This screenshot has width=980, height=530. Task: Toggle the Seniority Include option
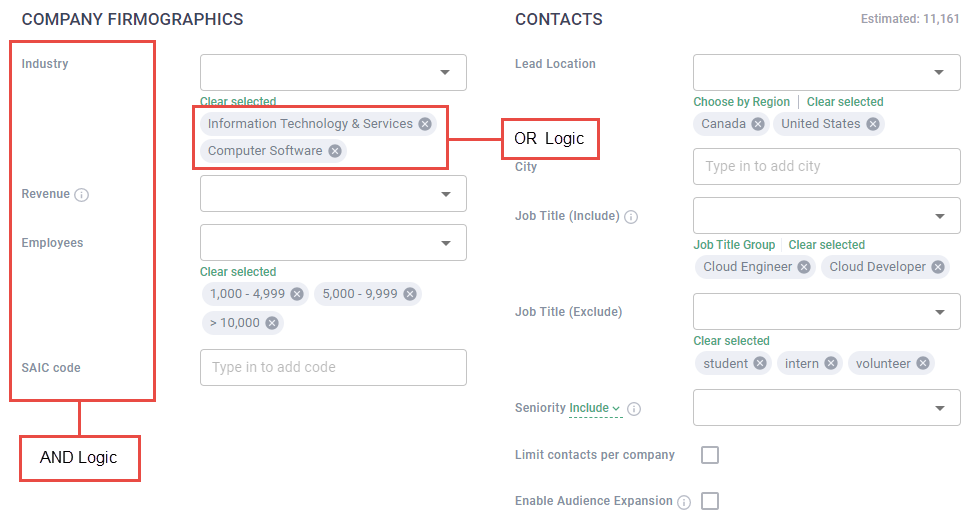click(x=595, y=408)
